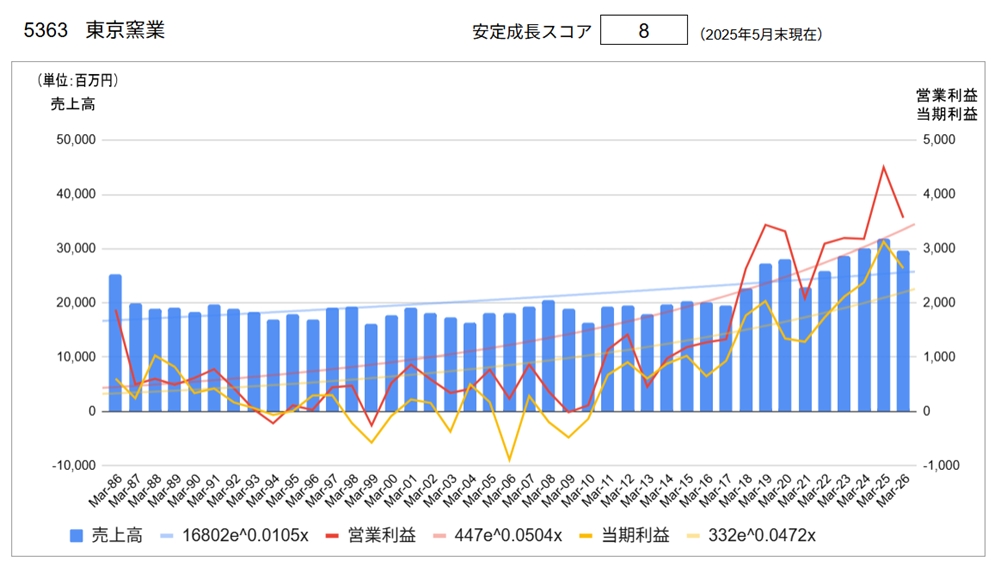
Task: Click the title 5363 東京窯業
Action: 94,30
